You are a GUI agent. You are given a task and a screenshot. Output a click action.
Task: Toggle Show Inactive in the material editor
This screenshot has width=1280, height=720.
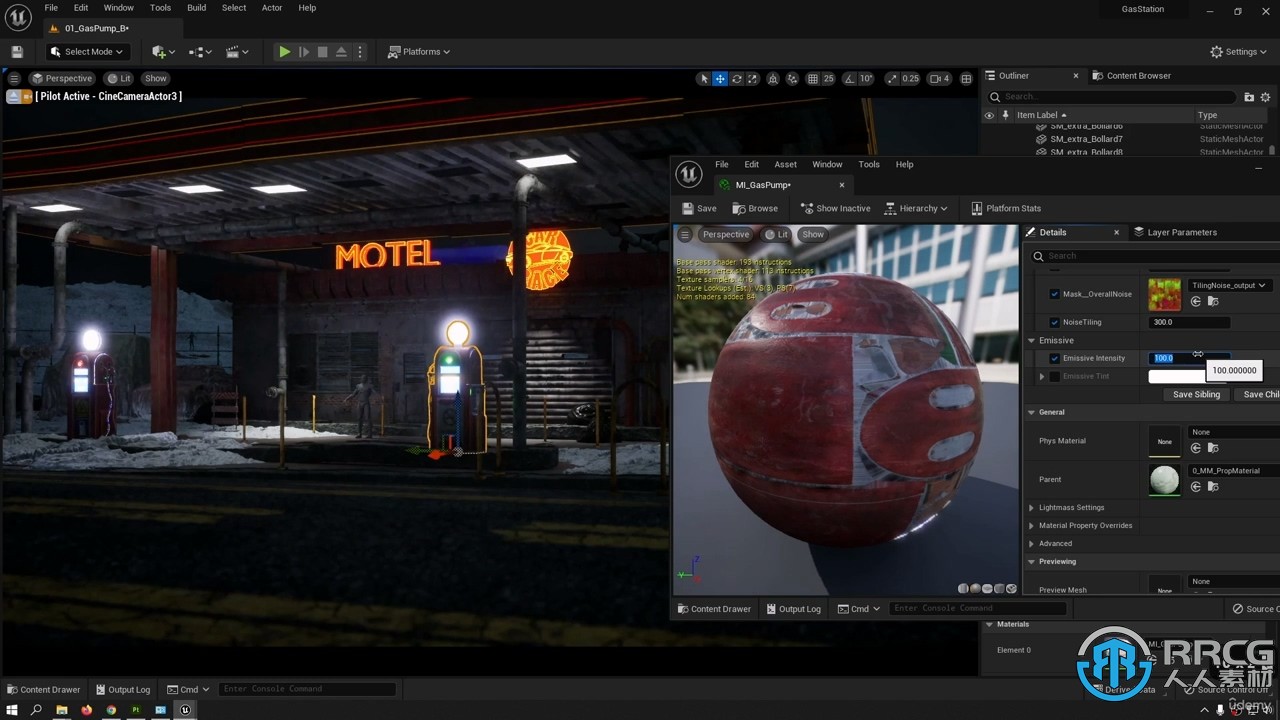coord(835,209)
